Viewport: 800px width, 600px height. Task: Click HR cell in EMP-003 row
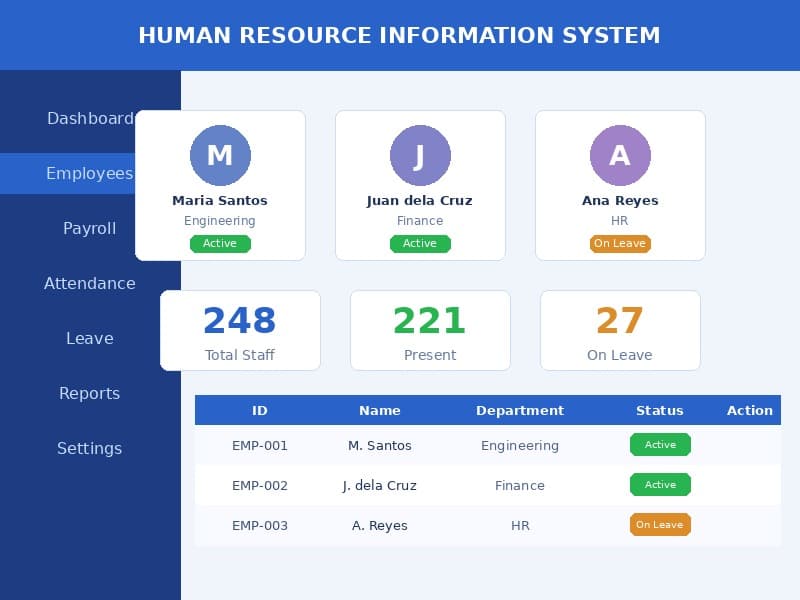click(x=520, y=526)
